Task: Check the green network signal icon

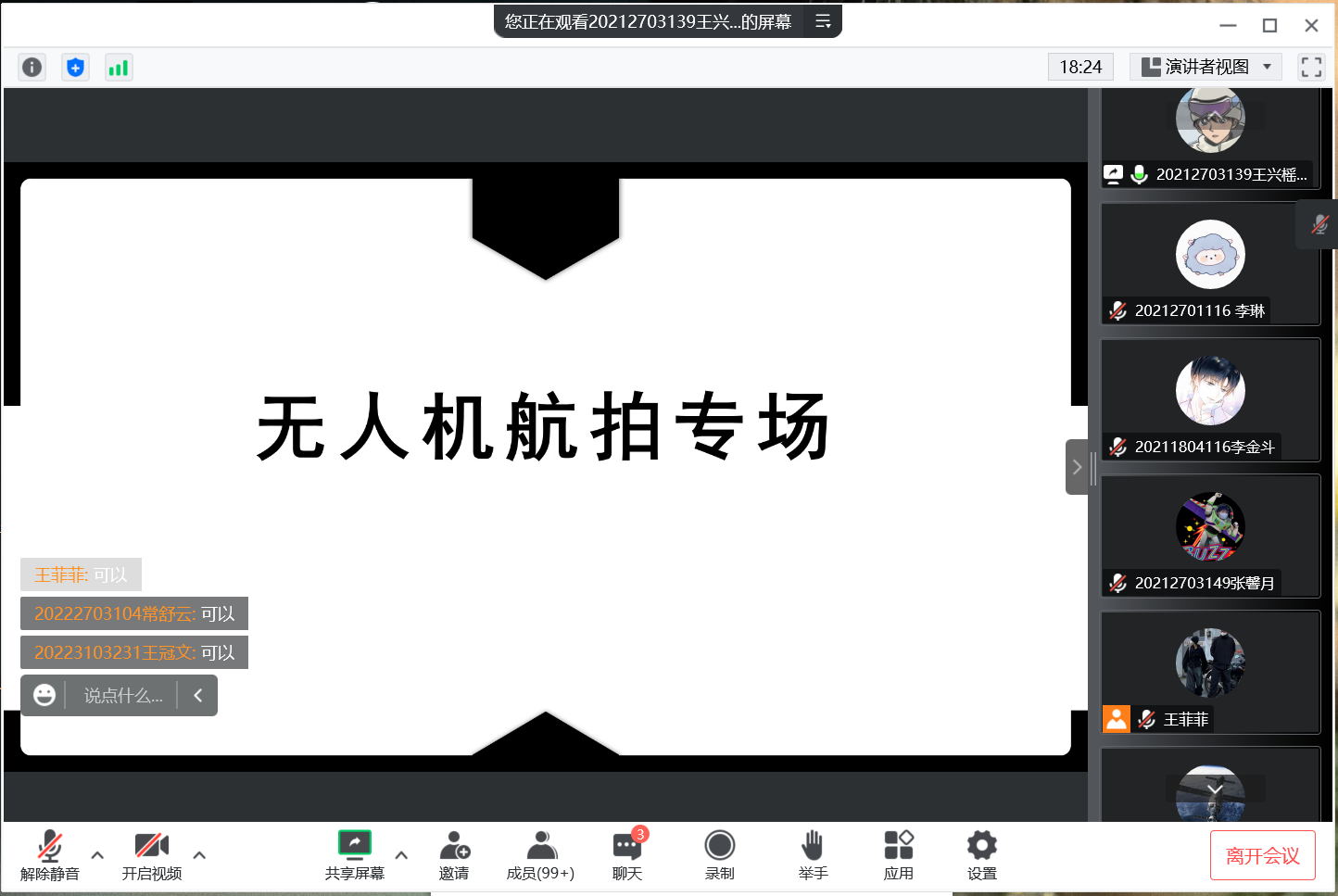Action: (x=119, y=67)
